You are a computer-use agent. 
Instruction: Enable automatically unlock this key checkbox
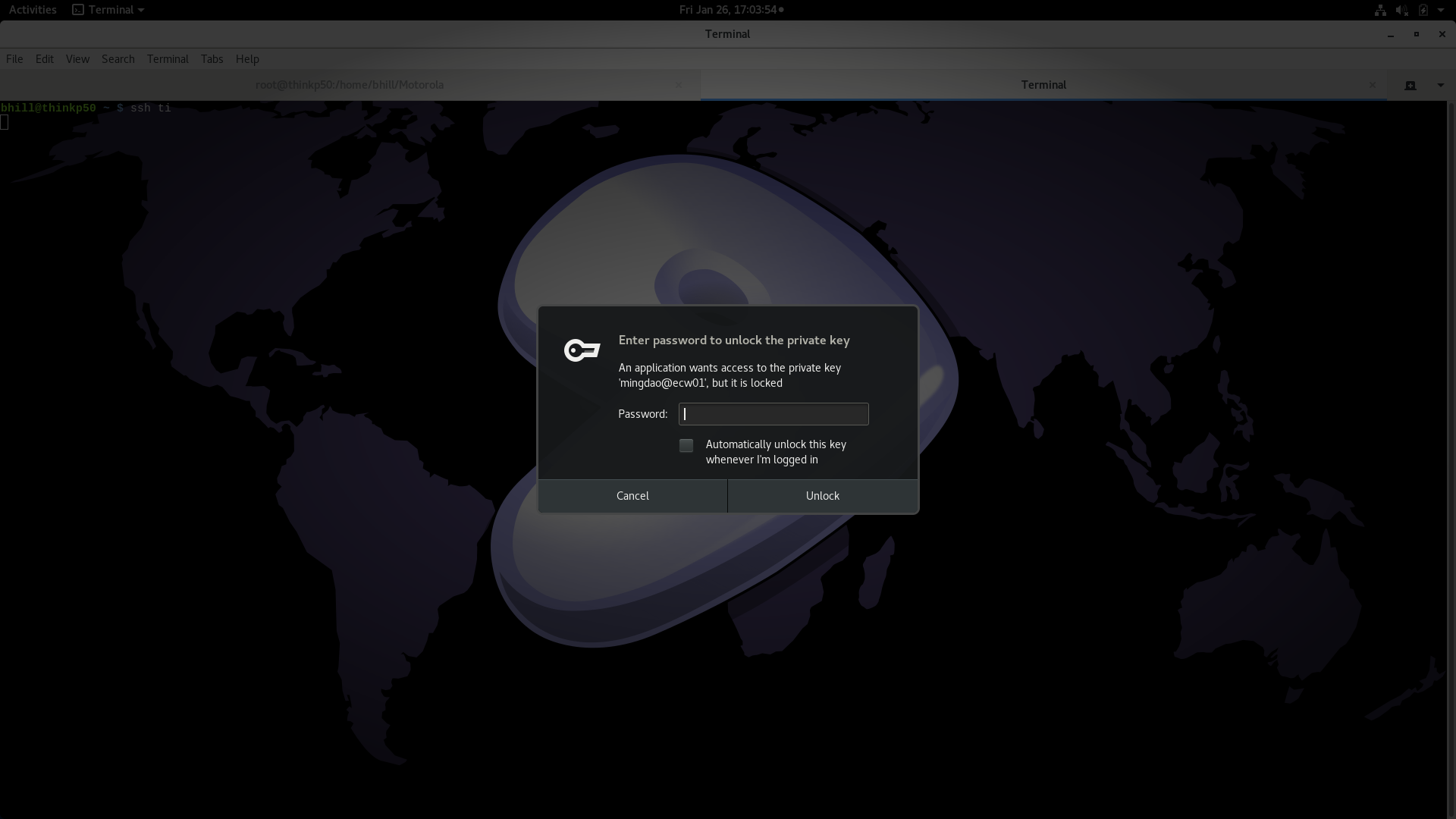coord(686,445)
